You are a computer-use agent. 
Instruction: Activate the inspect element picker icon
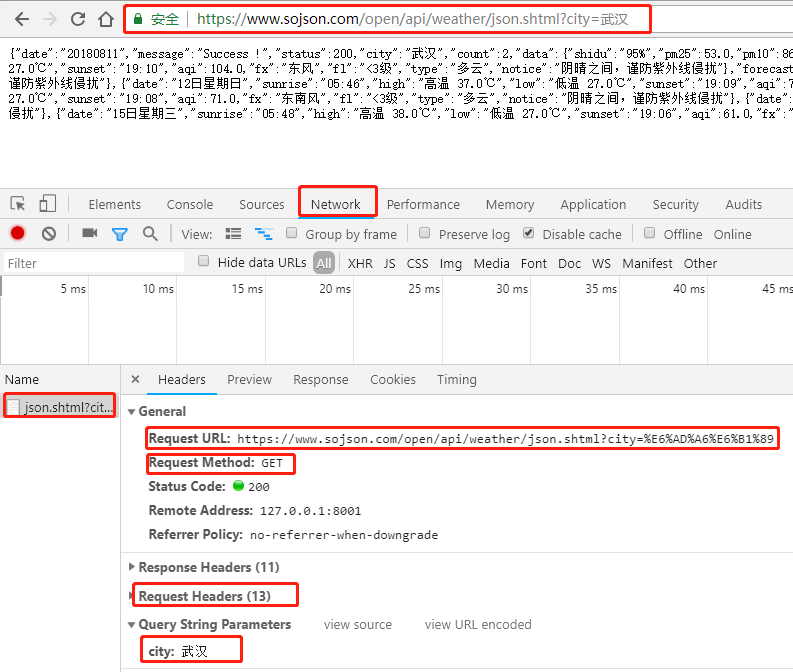pyautogui.click(x=18, y=204)
